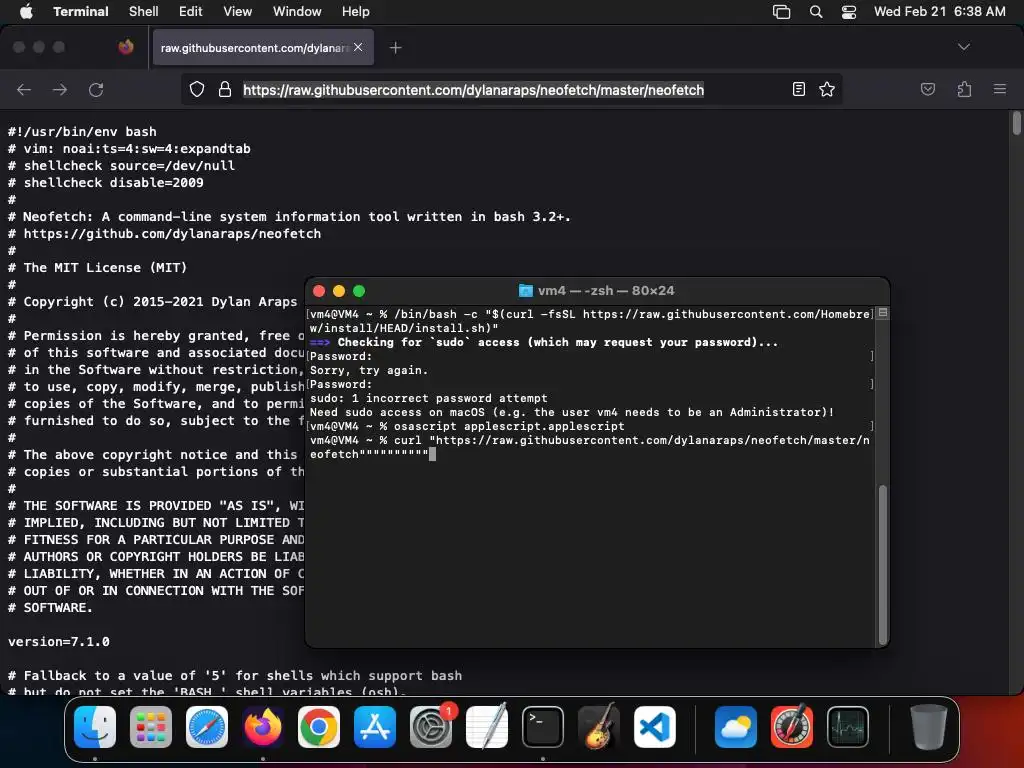Open the Shell menu
This screenshot has height=768, width=1024.
click(x=144, y=11)
